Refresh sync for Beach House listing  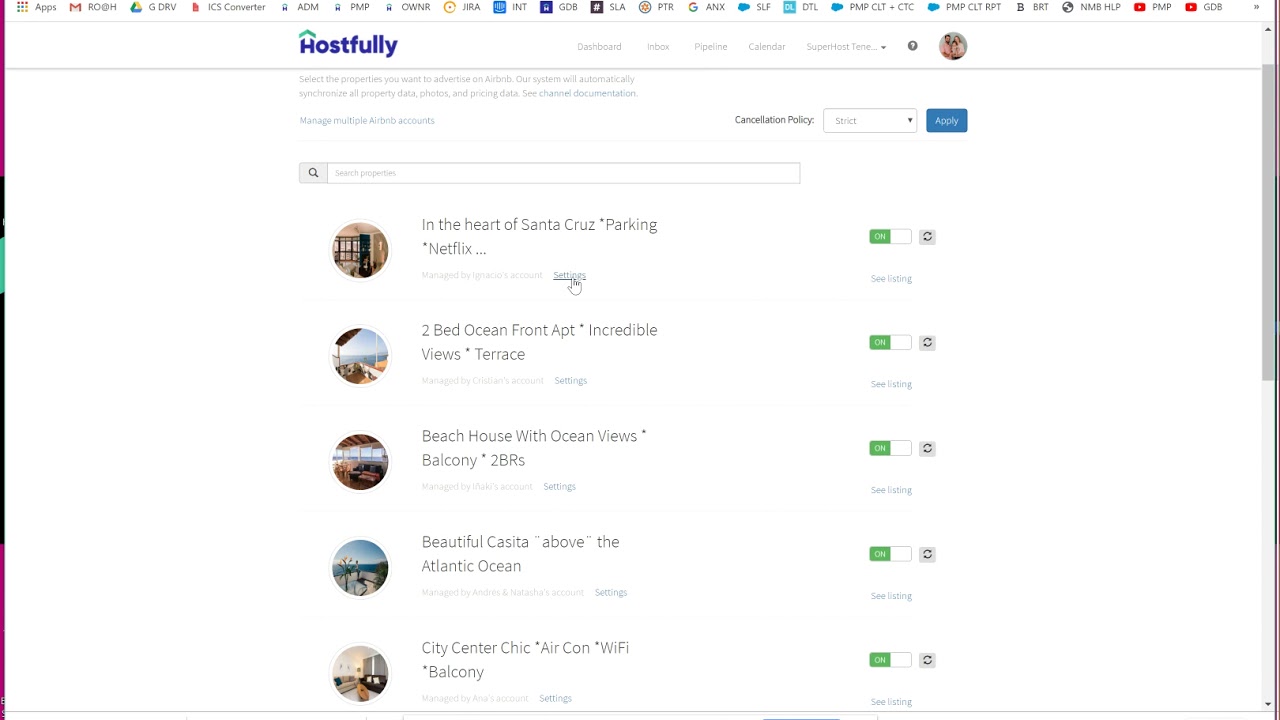point(927,449)
